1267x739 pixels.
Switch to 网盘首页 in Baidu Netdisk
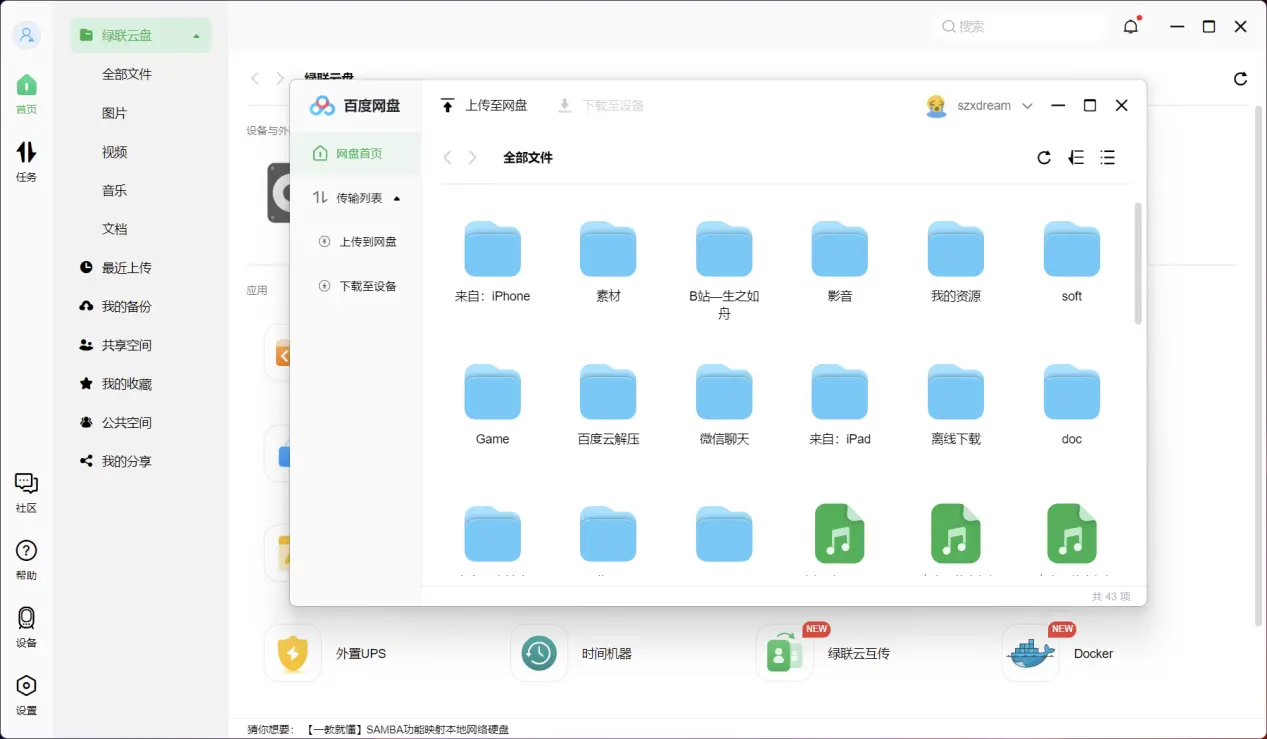tap(358, 155)
